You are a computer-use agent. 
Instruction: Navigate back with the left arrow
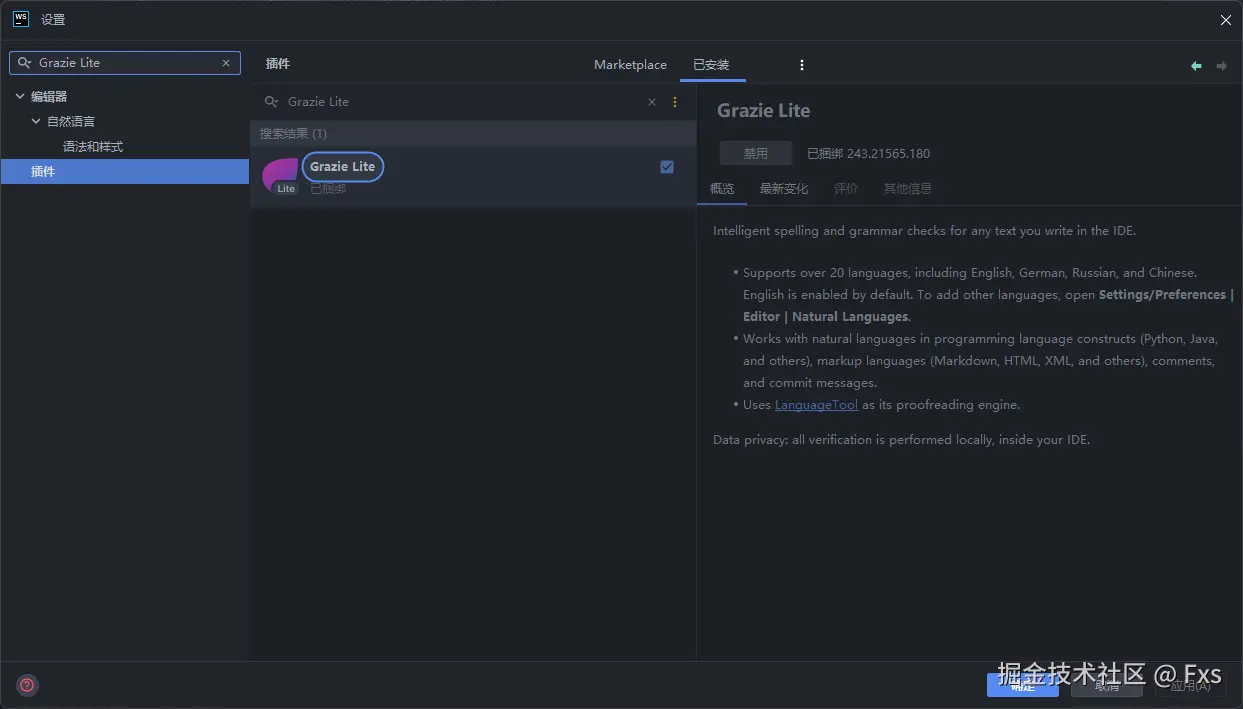[1196, 66]
